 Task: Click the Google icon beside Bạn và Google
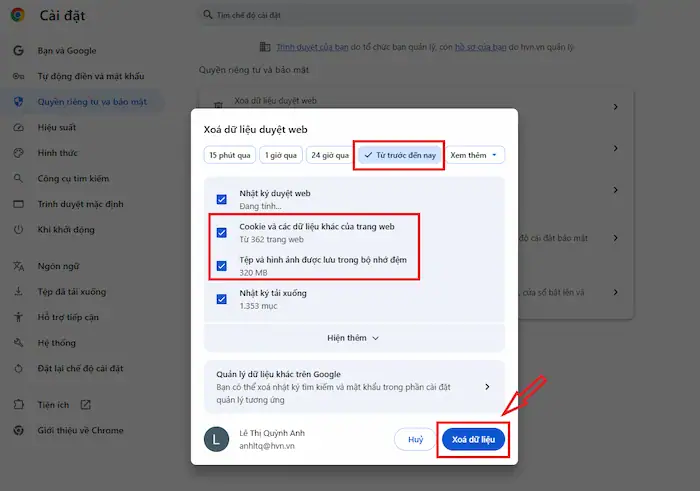pyautogui.click(x=18, y=50)
